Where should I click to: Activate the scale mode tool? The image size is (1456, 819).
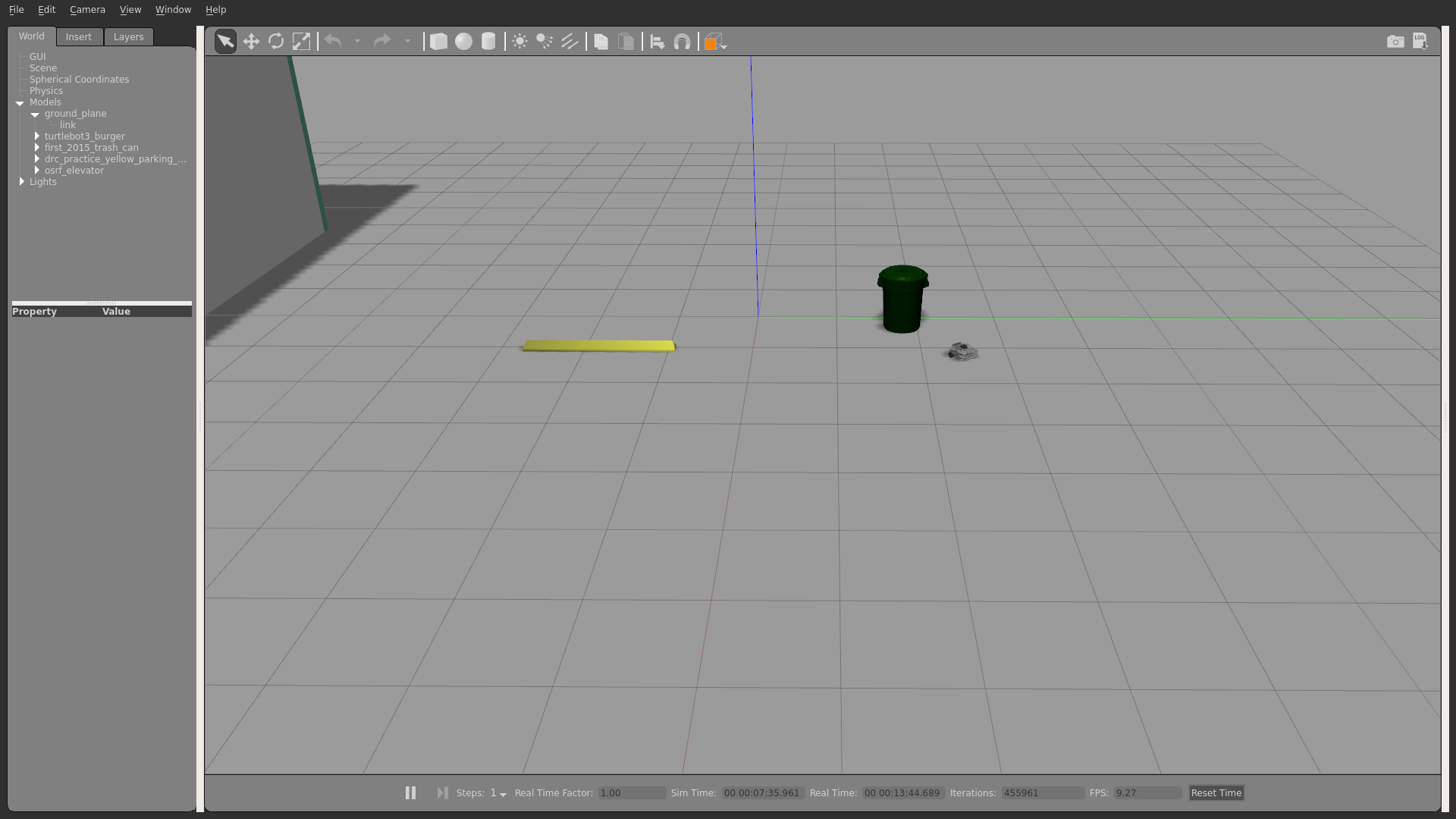[x=301, y=42]
